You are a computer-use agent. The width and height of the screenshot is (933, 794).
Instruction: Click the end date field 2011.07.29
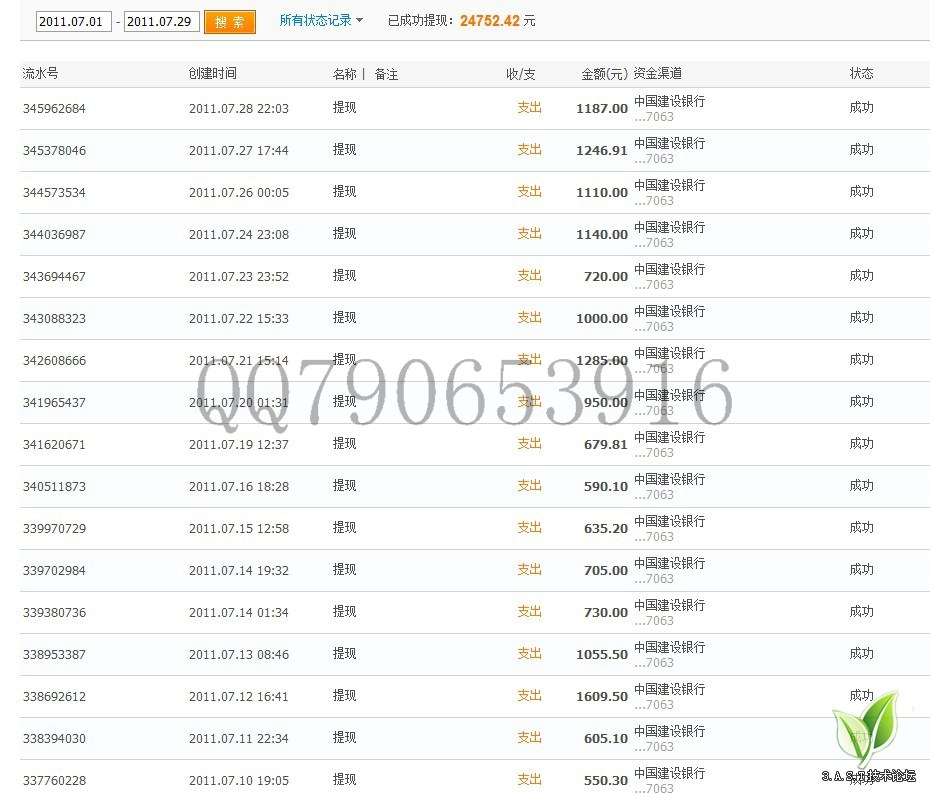tap(161, 21)
